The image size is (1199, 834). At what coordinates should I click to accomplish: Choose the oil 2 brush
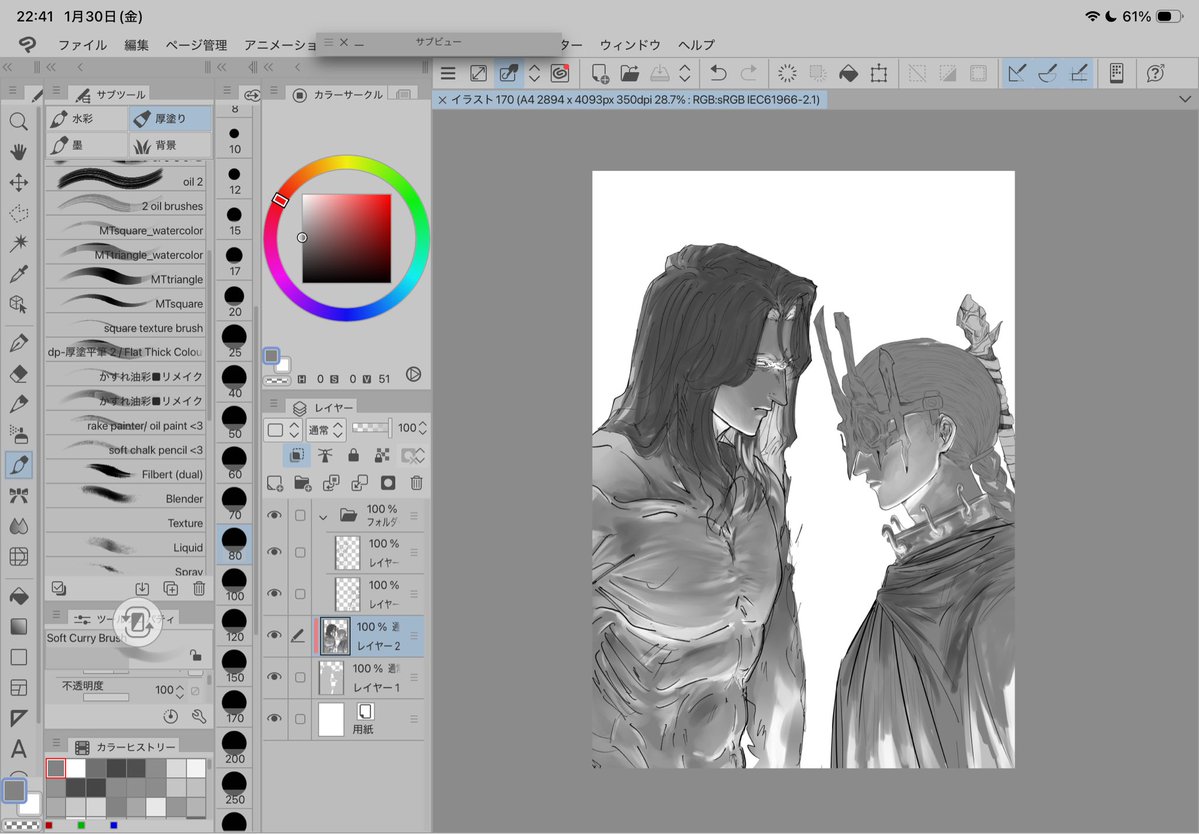click(125, 181)
